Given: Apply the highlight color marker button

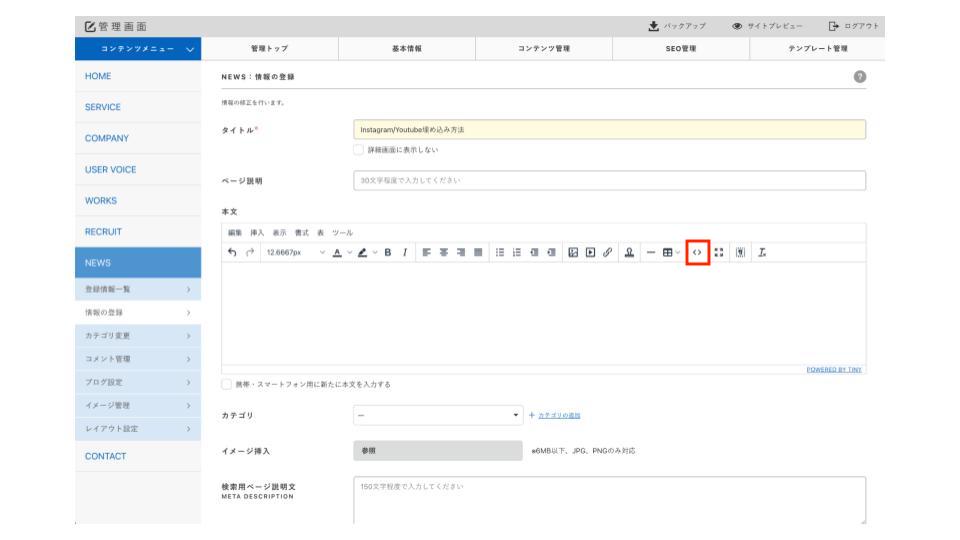Looking at the screenshot, I should 362,252.
